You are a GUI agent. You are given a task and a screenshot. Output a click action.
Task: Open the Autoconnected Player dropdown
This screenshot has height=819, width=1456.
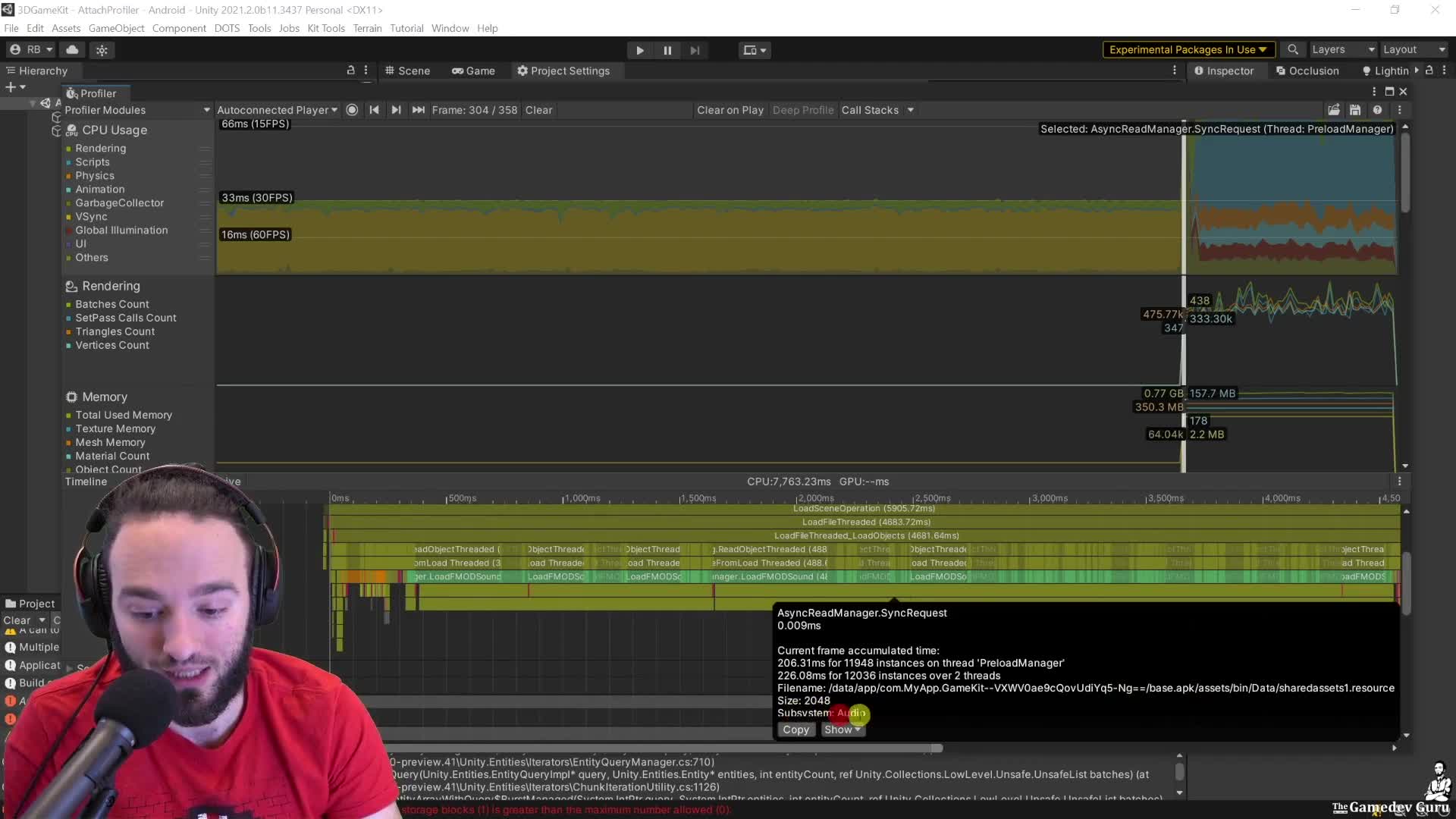tap(277, 110)
